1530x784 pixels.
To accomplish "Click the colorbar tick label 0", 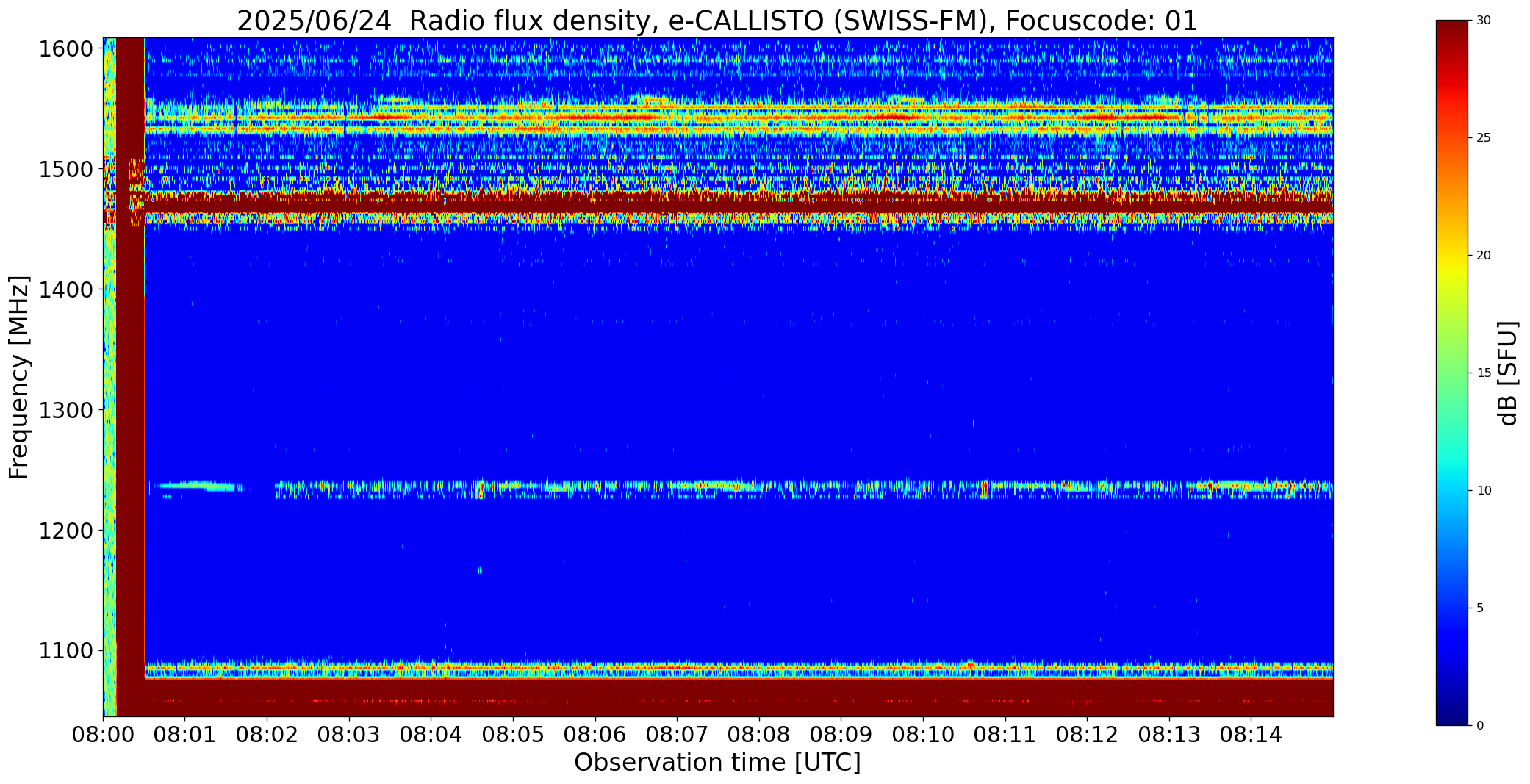I will click(1481, 726).
